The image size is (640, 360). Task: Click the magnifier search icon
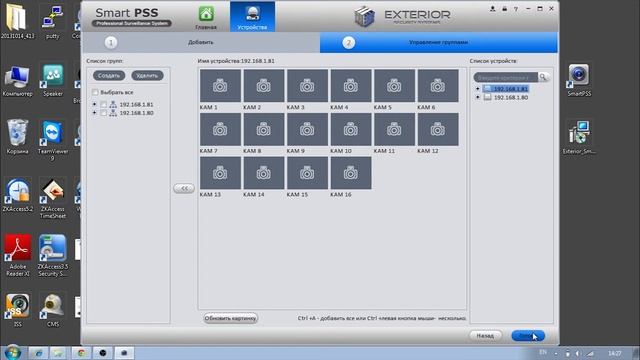point(543,77)
